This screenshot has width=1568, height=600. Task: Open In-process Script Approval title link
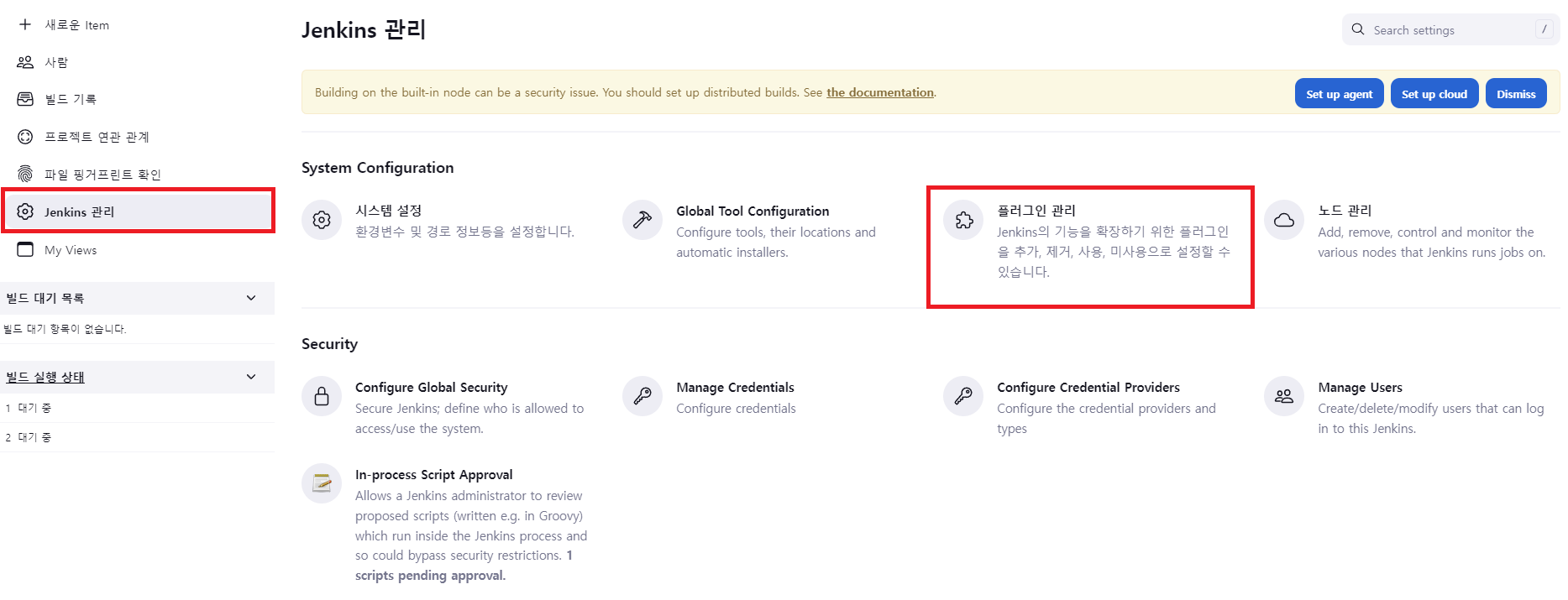[x=433, y=475]
